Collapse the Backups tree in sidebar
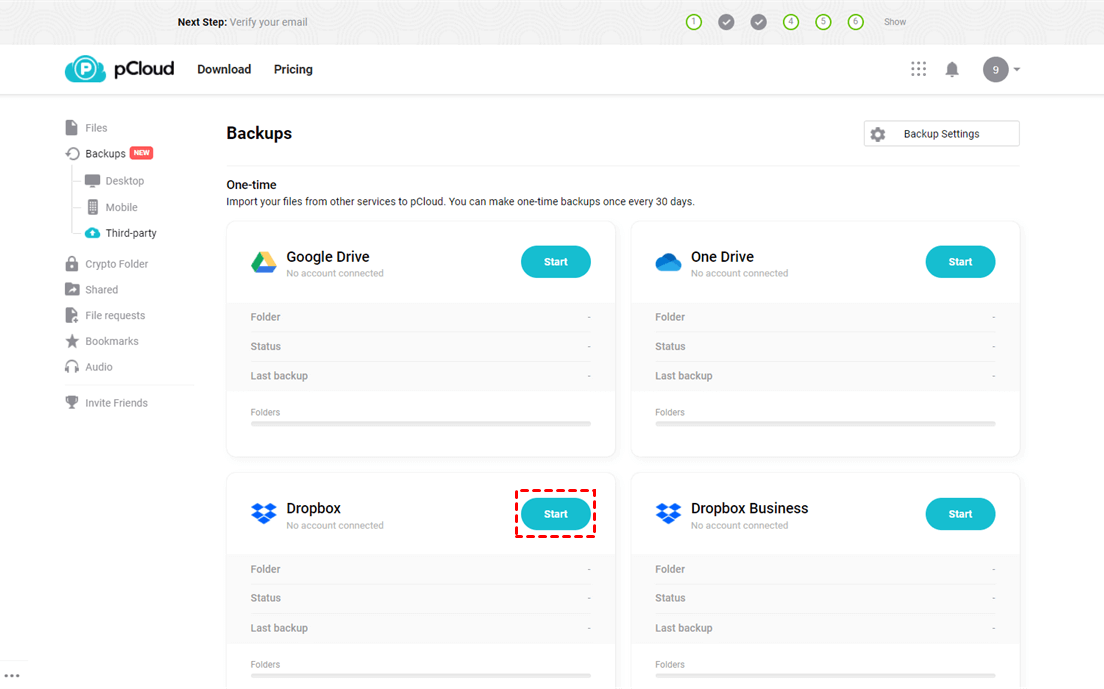 pyautogui.click(x=105, y=154)
